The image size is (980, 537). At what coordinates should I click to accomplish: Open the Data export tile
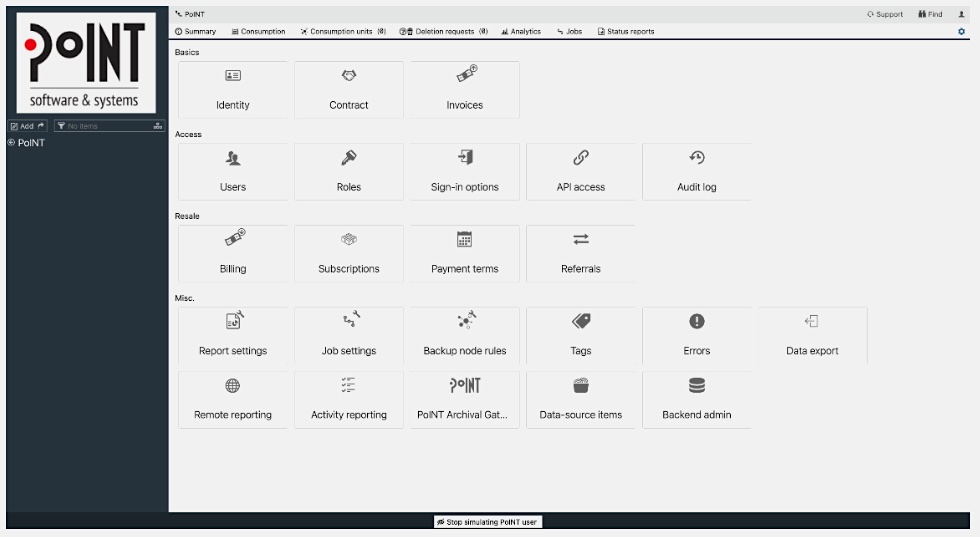pyautogui.click(x=812, y=335)
